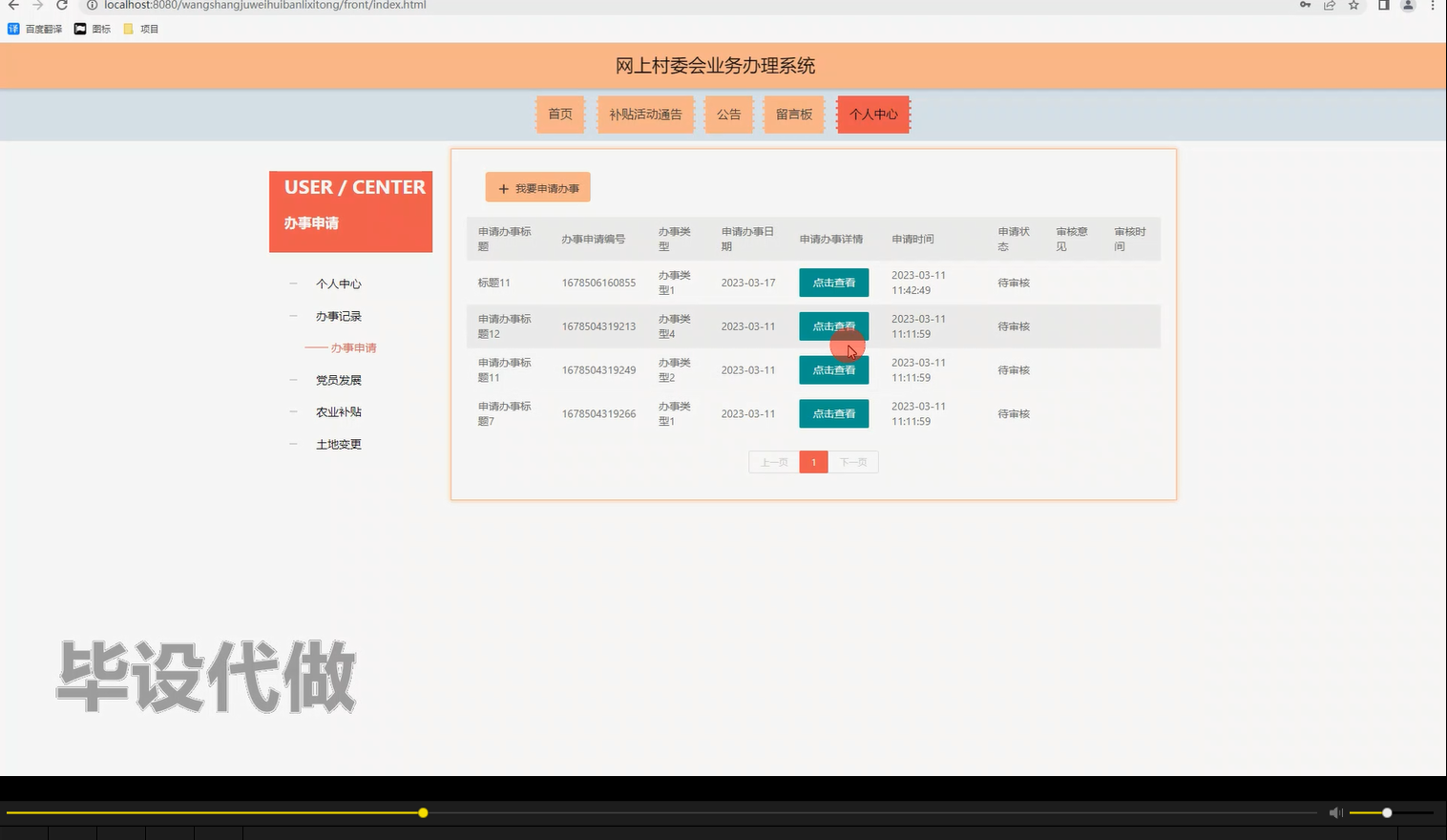Open 党员发展 in the sidebar

pos(339,381)
